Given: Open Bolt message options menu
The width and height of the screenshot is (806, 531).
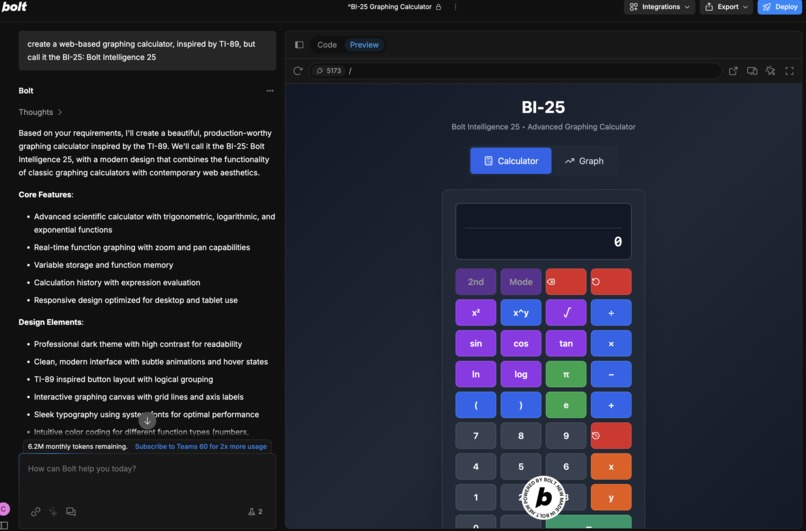Looking at the screenshot, I should coord(270,91).
